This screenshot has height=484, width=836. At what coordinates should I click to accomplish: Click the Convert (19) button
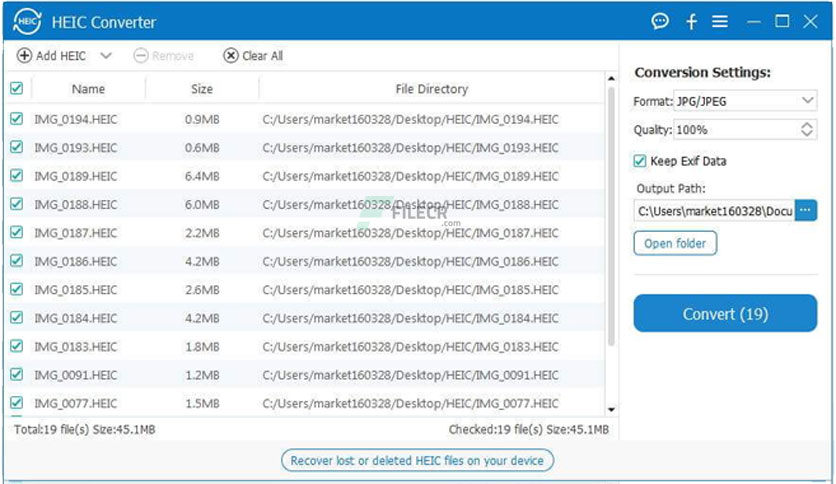tap(725, 313)
